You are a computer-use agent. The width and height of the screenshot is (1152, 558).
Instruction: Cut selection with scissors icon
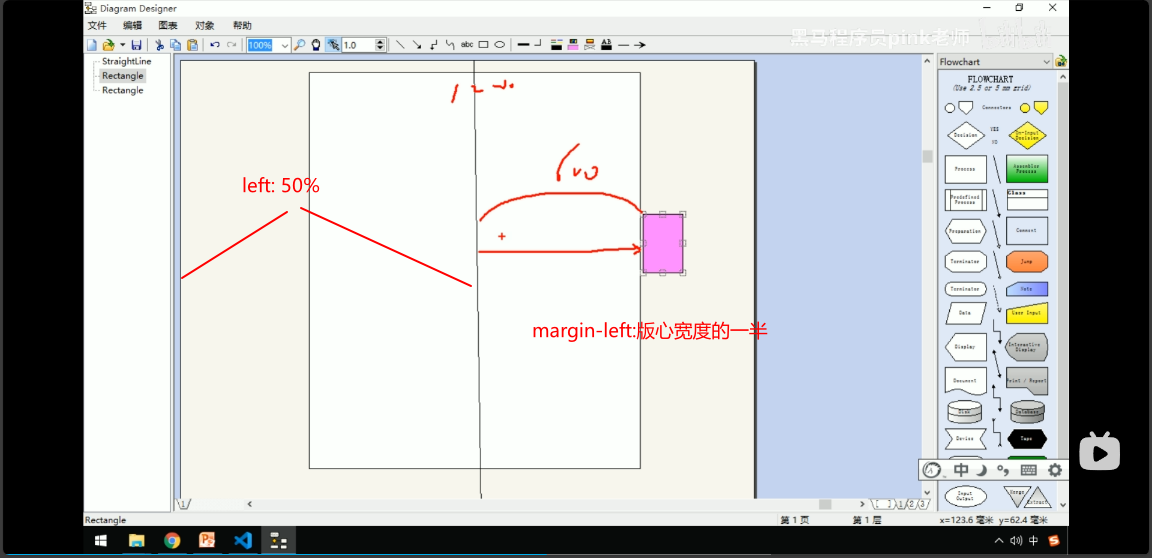pyautogui.click(x=159, y=45)
